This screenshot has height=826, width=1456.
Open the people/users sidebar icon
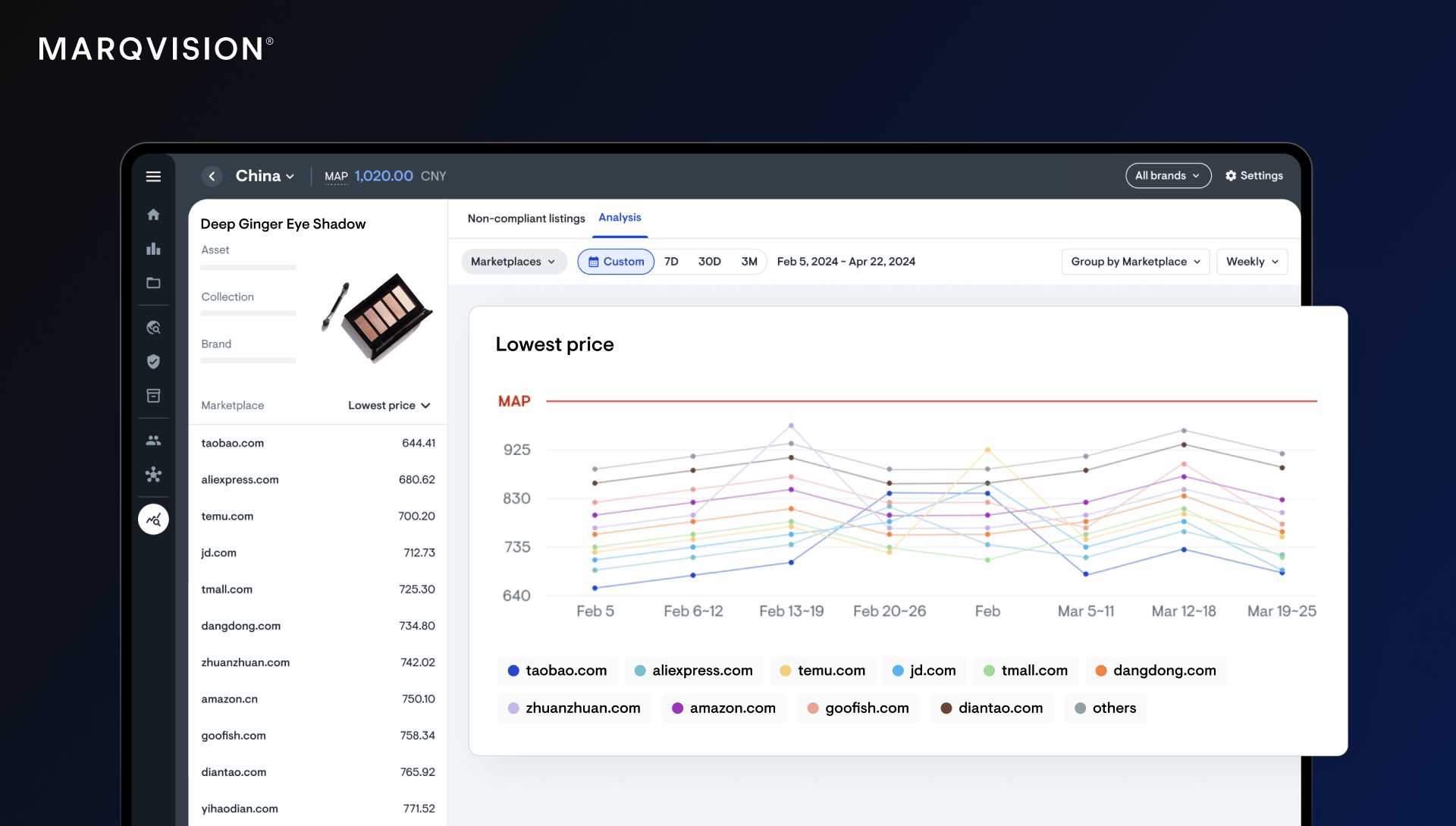click(153, 440)
